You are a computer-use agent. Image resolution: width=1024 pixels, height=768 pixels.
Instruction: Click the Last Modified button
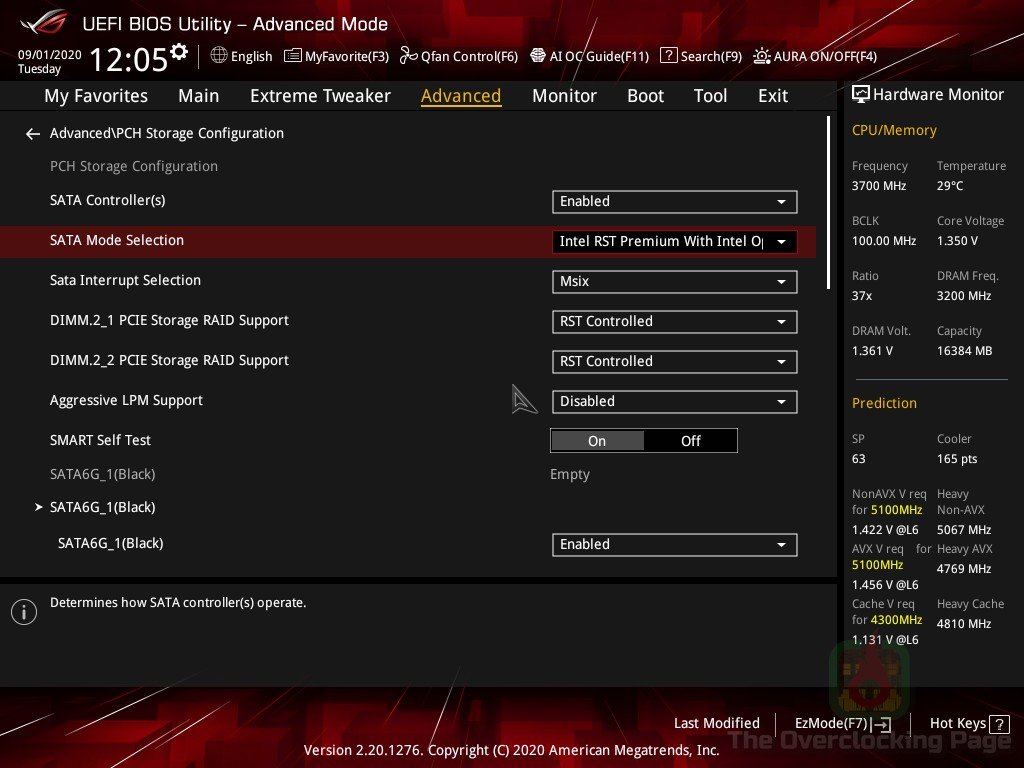coord(717,723)
